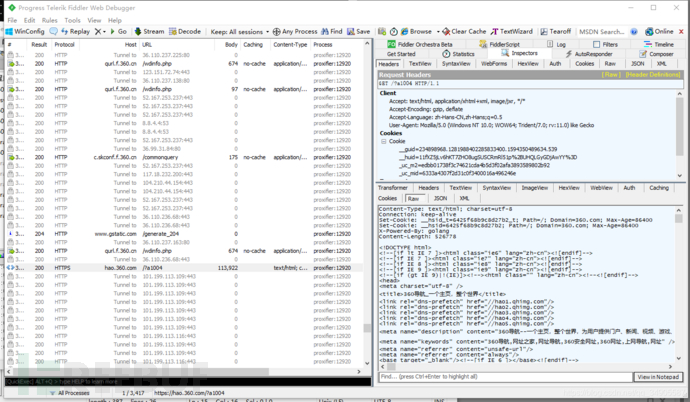Click the response raw view scrollbar up arrow

coord(678,211)
